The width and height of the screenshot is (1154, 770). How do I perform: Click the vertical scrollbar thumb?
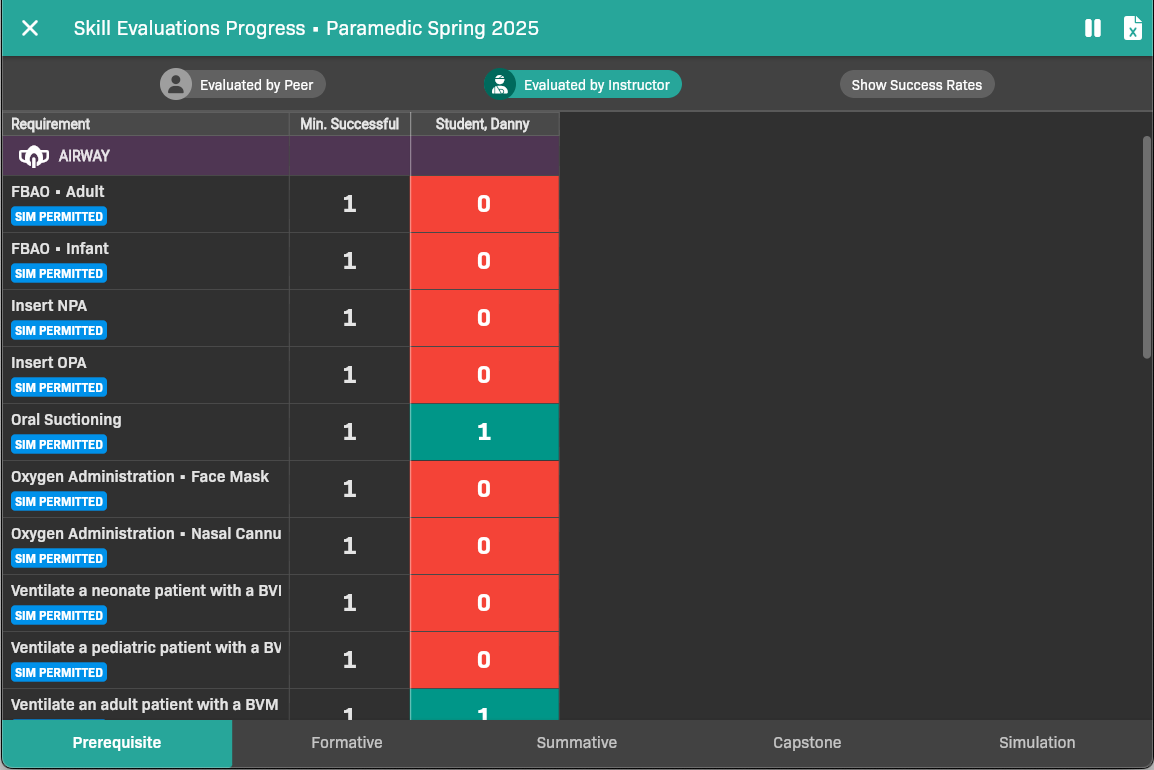(1147, 246)
